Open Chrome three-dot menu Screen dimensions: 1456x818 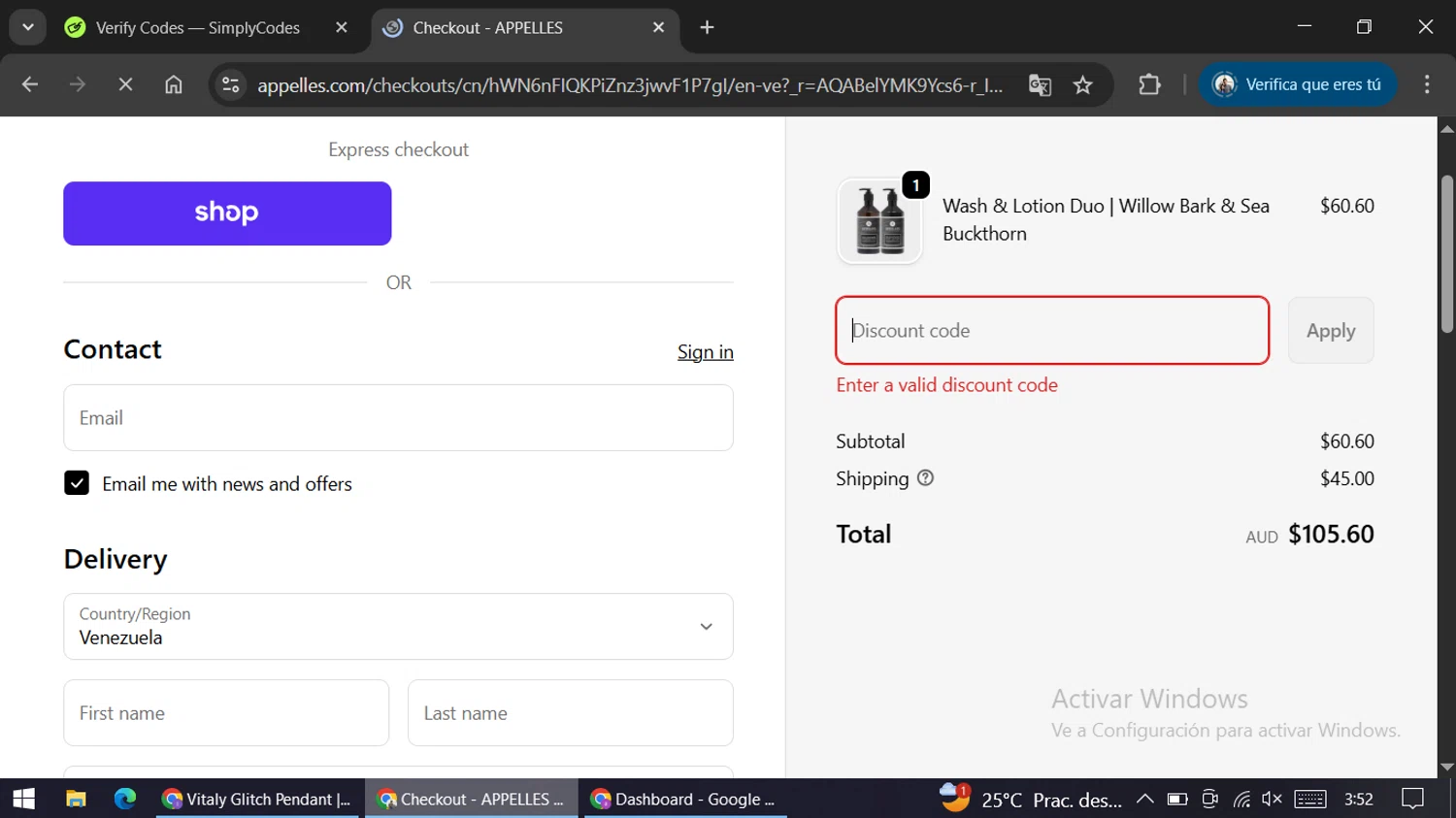[x=1427, y=85]
